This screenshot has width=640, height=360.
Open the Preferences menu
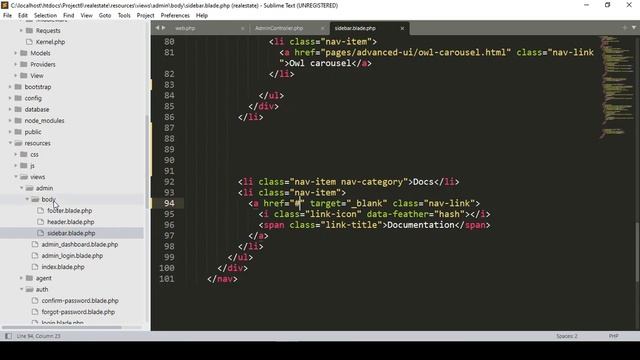175,16
